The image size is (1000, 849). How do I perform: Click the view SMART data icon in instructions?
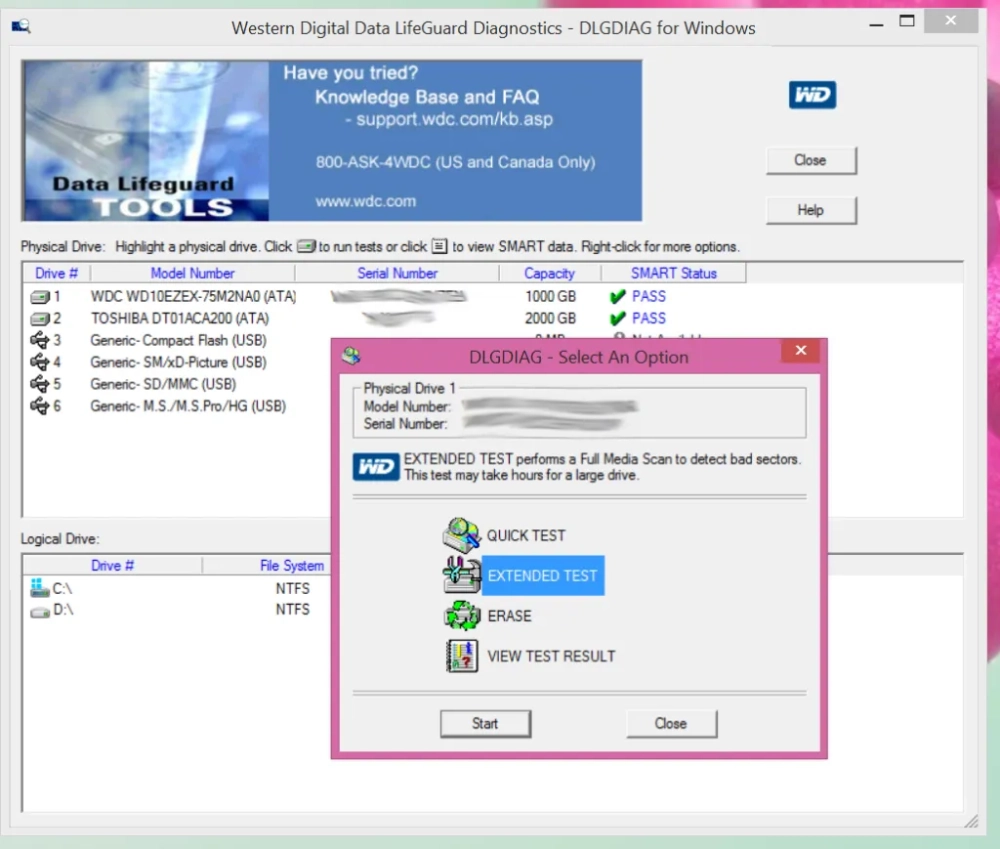[x=439, y=246]
